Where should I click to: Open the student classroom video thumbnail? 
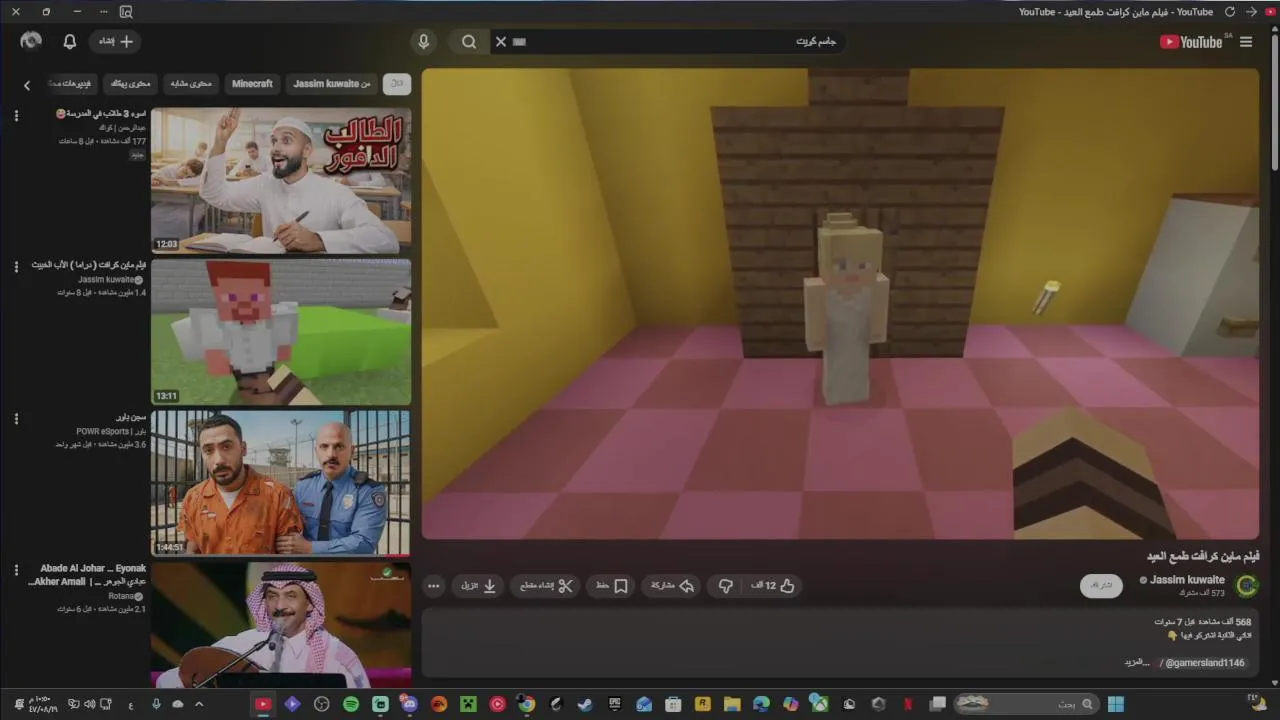281,181
